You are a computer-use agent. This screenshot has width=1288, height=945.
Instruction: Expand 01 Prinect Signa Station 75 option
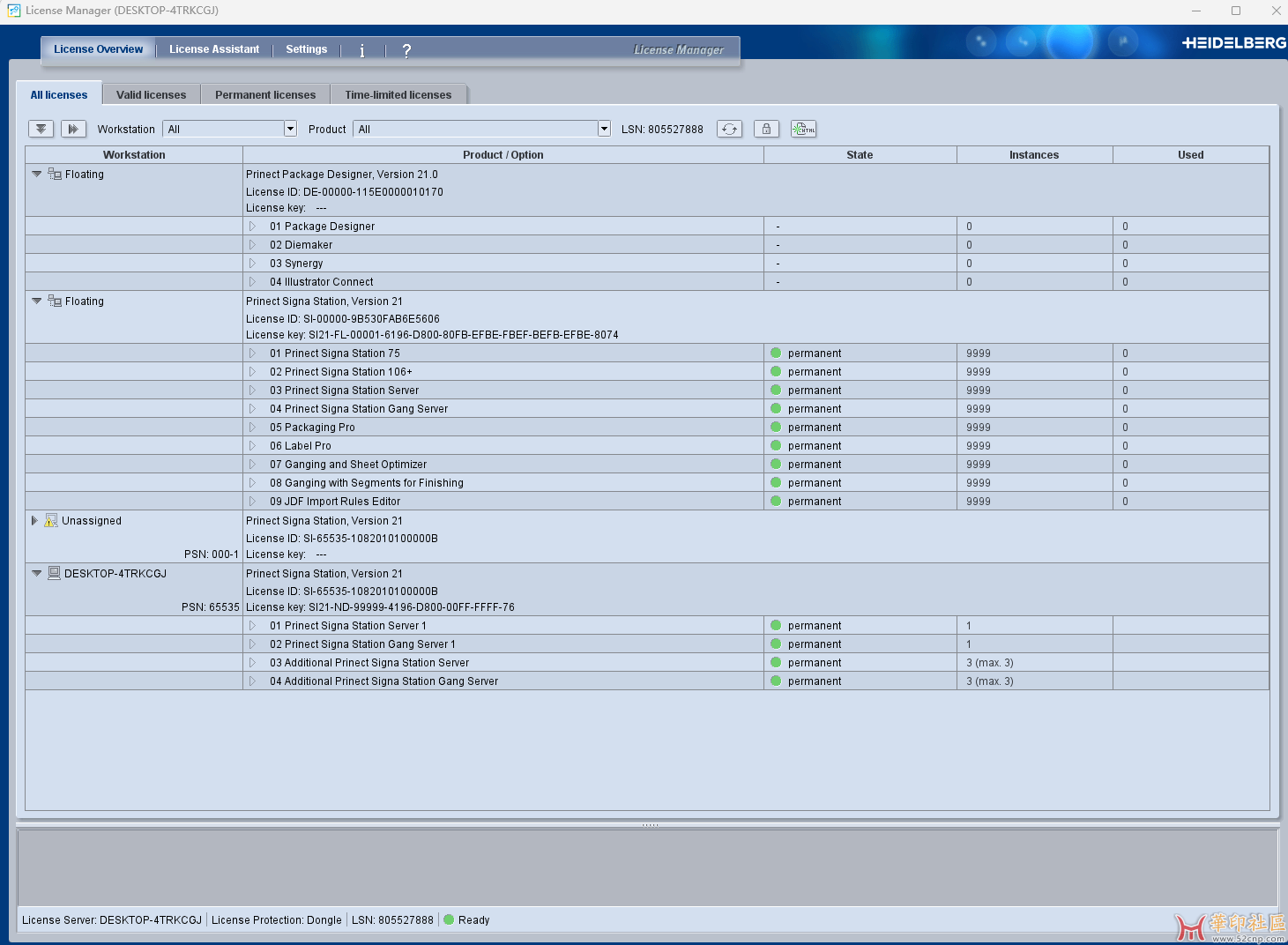click(252, 353)
